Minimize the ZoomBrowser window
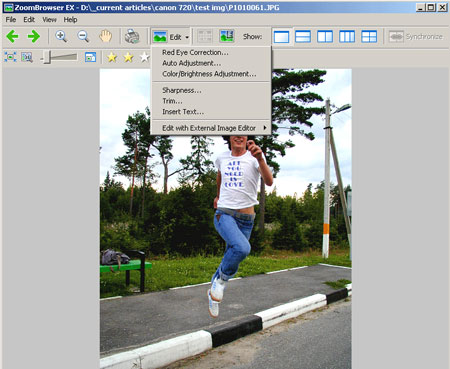 pos(421,7)
